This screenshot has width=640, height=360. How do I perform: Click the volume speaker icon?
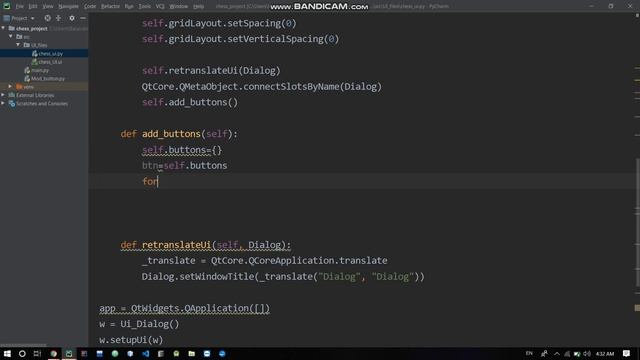(x=587, y=354)
